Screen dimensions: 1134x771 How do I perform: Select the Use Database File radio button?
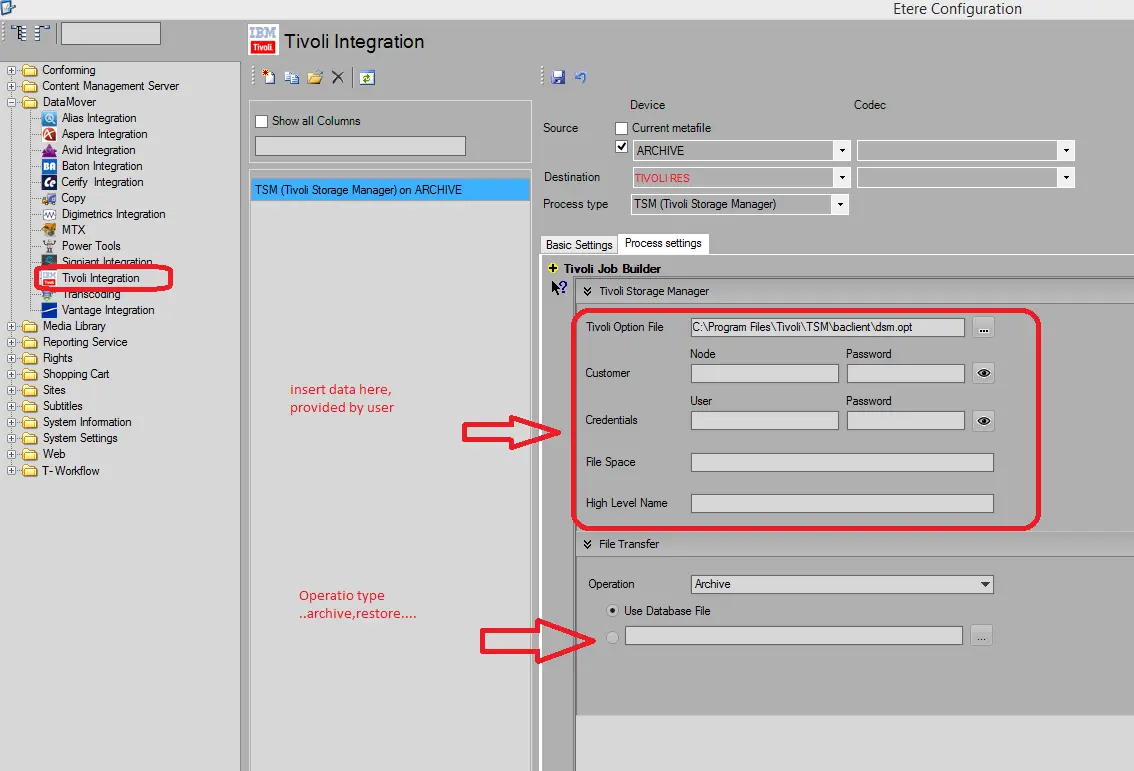(613, 610)
